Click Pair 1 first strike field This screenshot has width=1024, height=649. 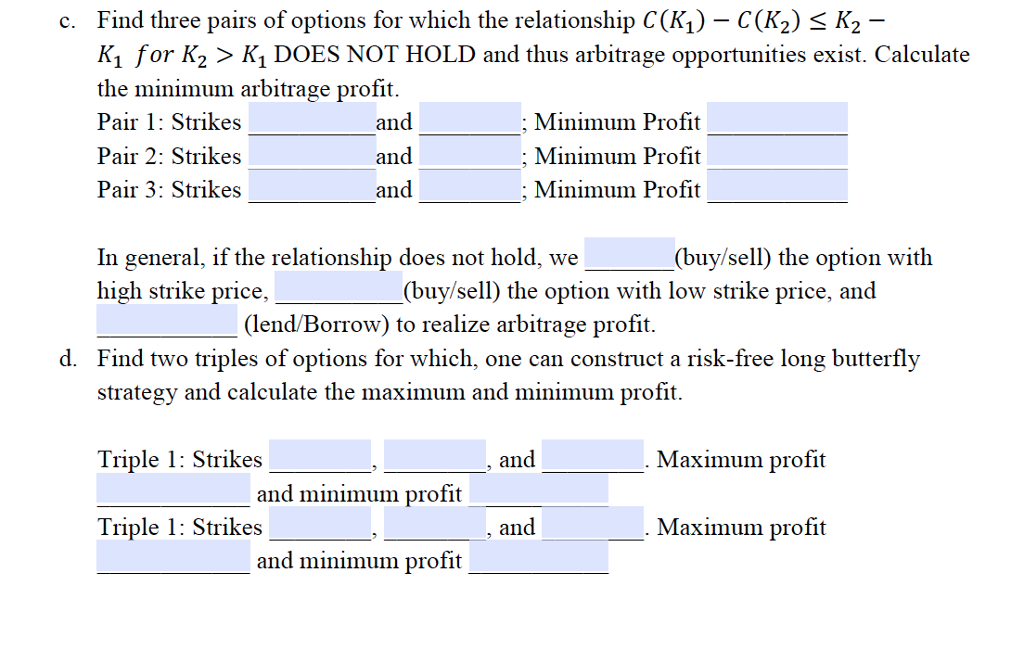pyautogui.click(x=312, y=119)
